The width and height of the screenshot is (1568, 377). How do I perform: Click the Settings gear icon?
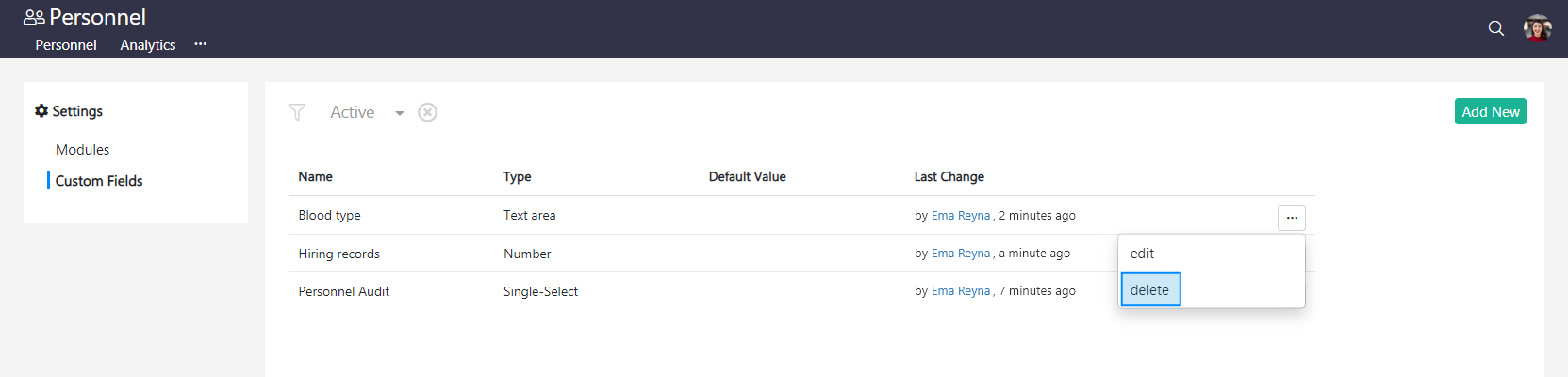[x=41, y=110]
